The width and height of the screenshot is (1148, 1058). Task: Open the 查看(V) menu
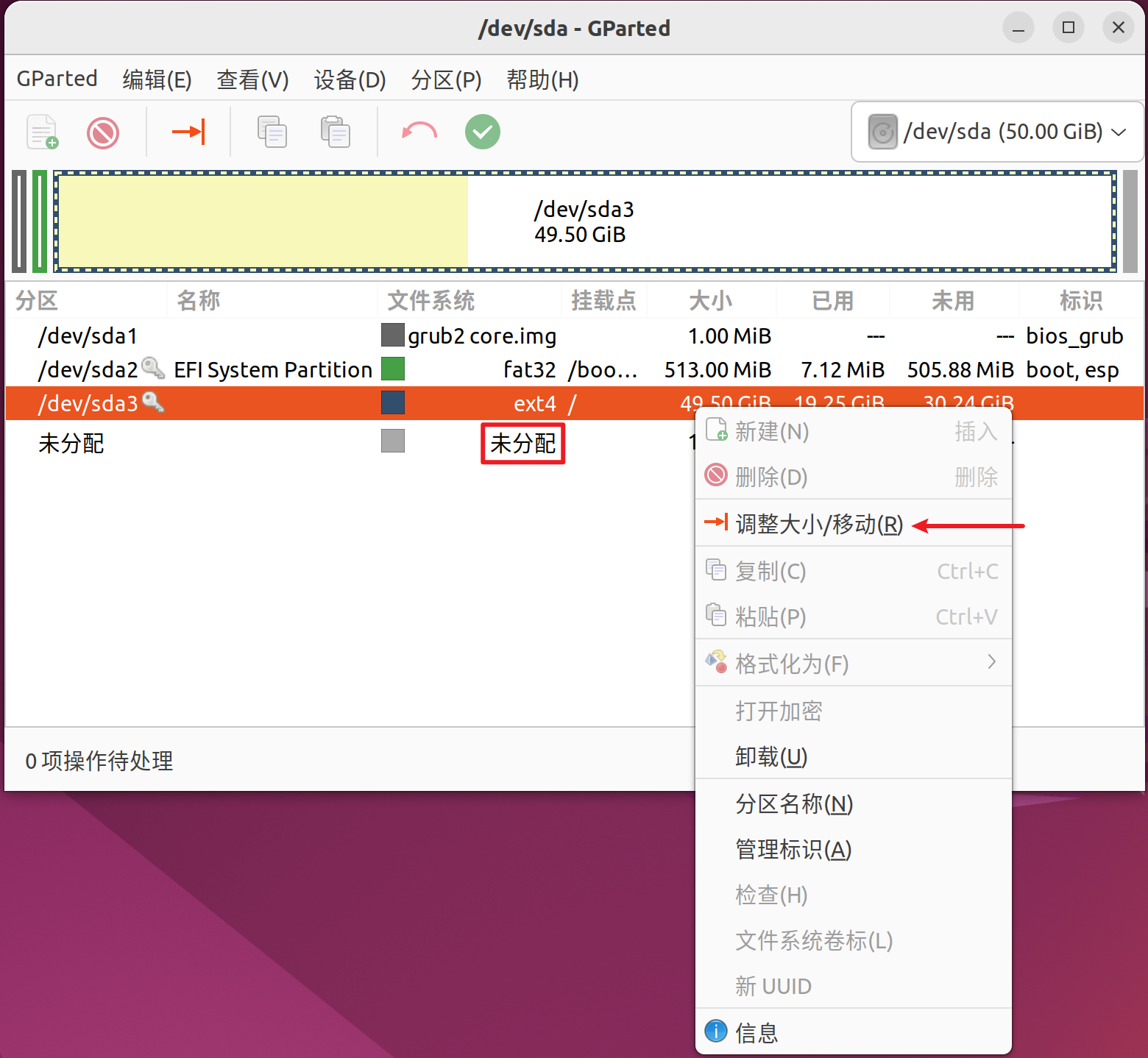coord(252,79)
